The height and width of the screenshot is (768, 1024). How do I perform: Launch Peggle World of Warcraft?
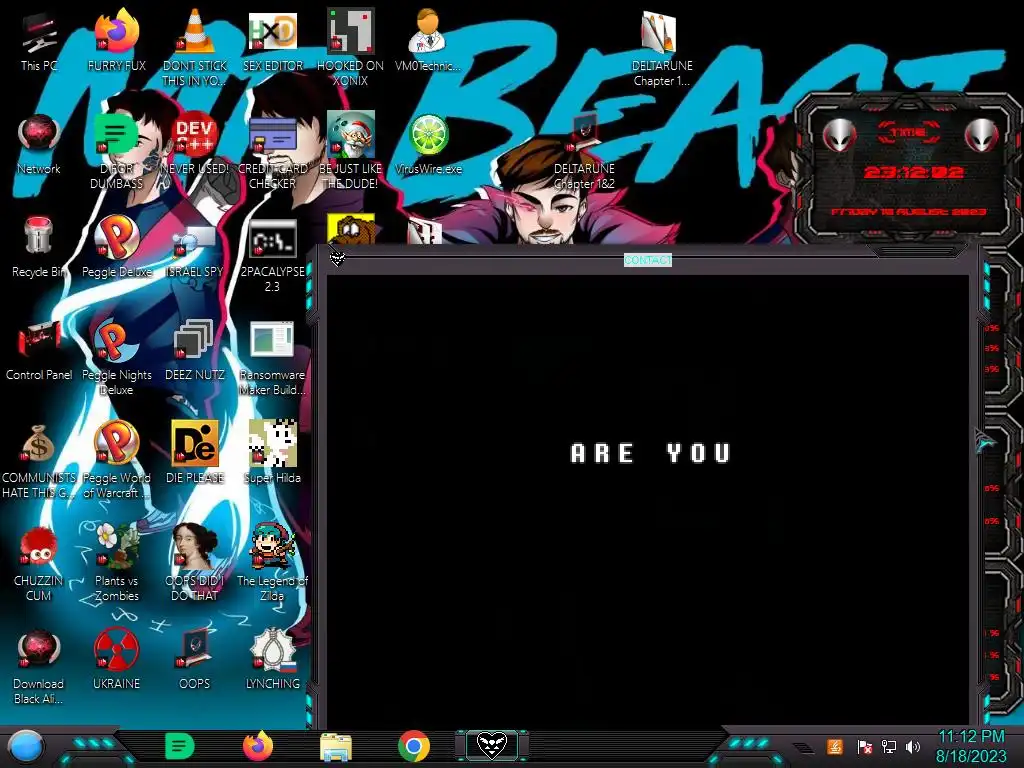pyautogui.click(x=116, y=460)
